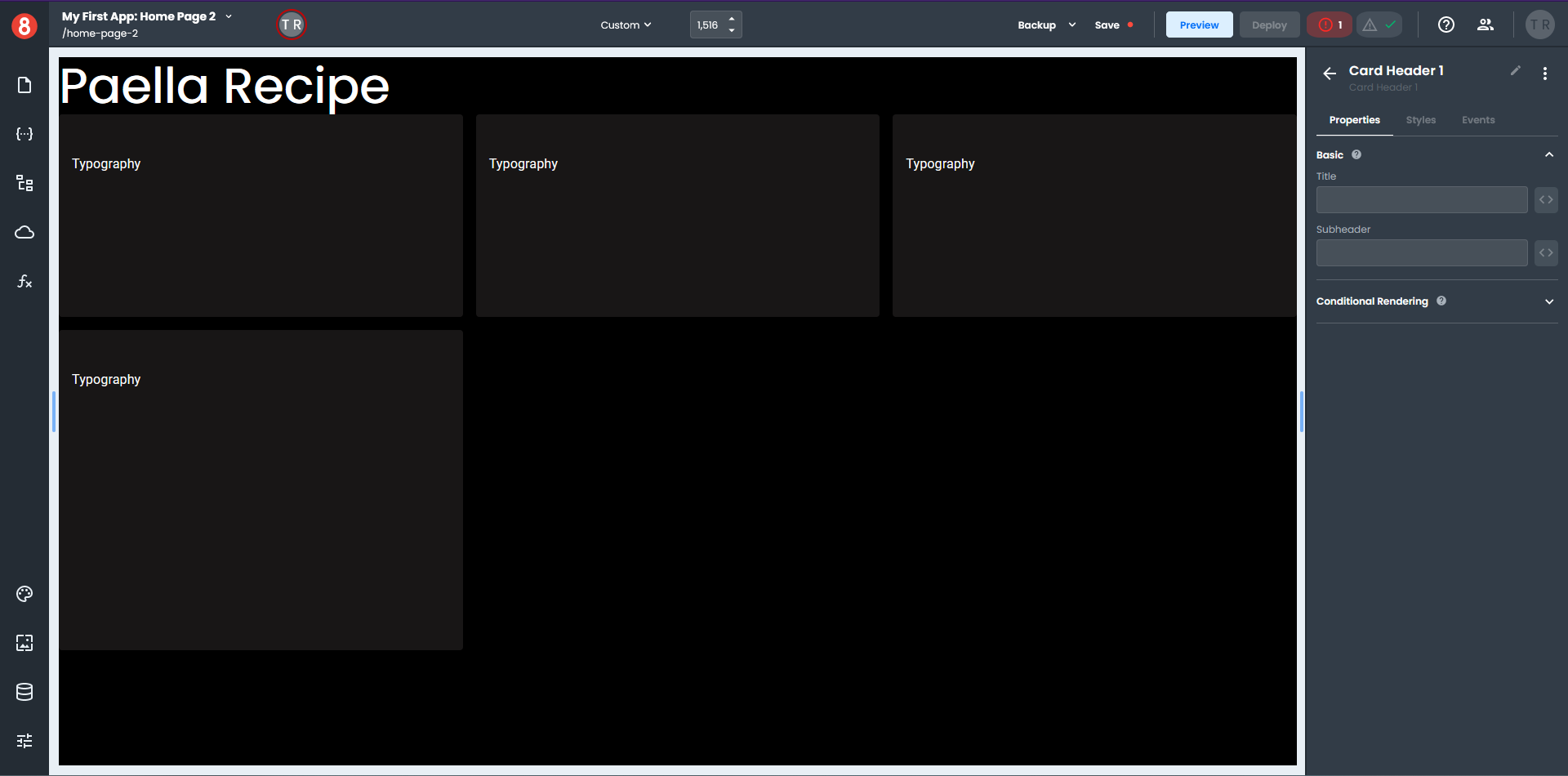Open the settings sliders icon
Viewport: 1568px width, 776px height.
pos(24,741)
